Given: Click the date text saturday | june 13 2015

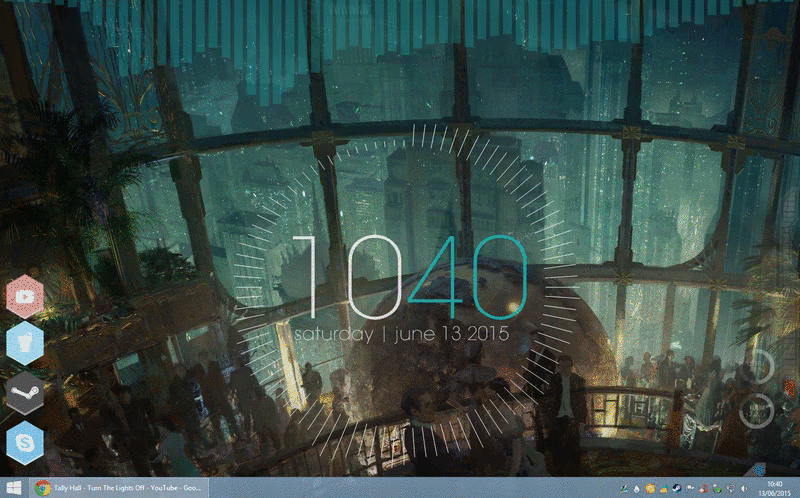Looking at the screenshot, I should tap(402, 334).
